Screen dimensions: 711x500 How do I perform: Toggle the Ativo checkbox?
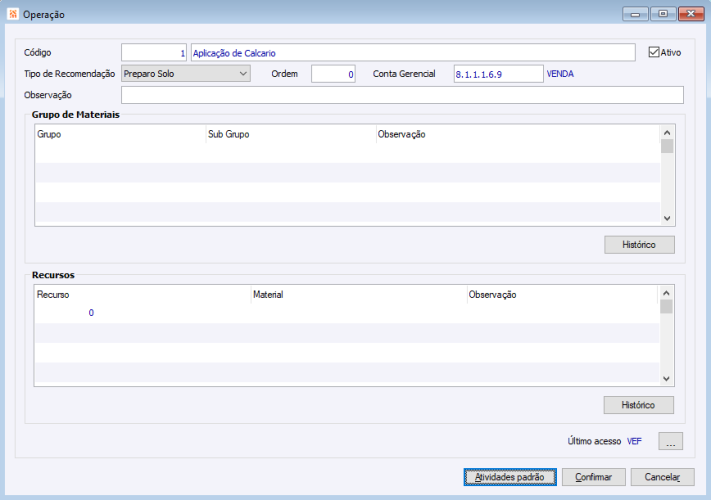point(653,52)
